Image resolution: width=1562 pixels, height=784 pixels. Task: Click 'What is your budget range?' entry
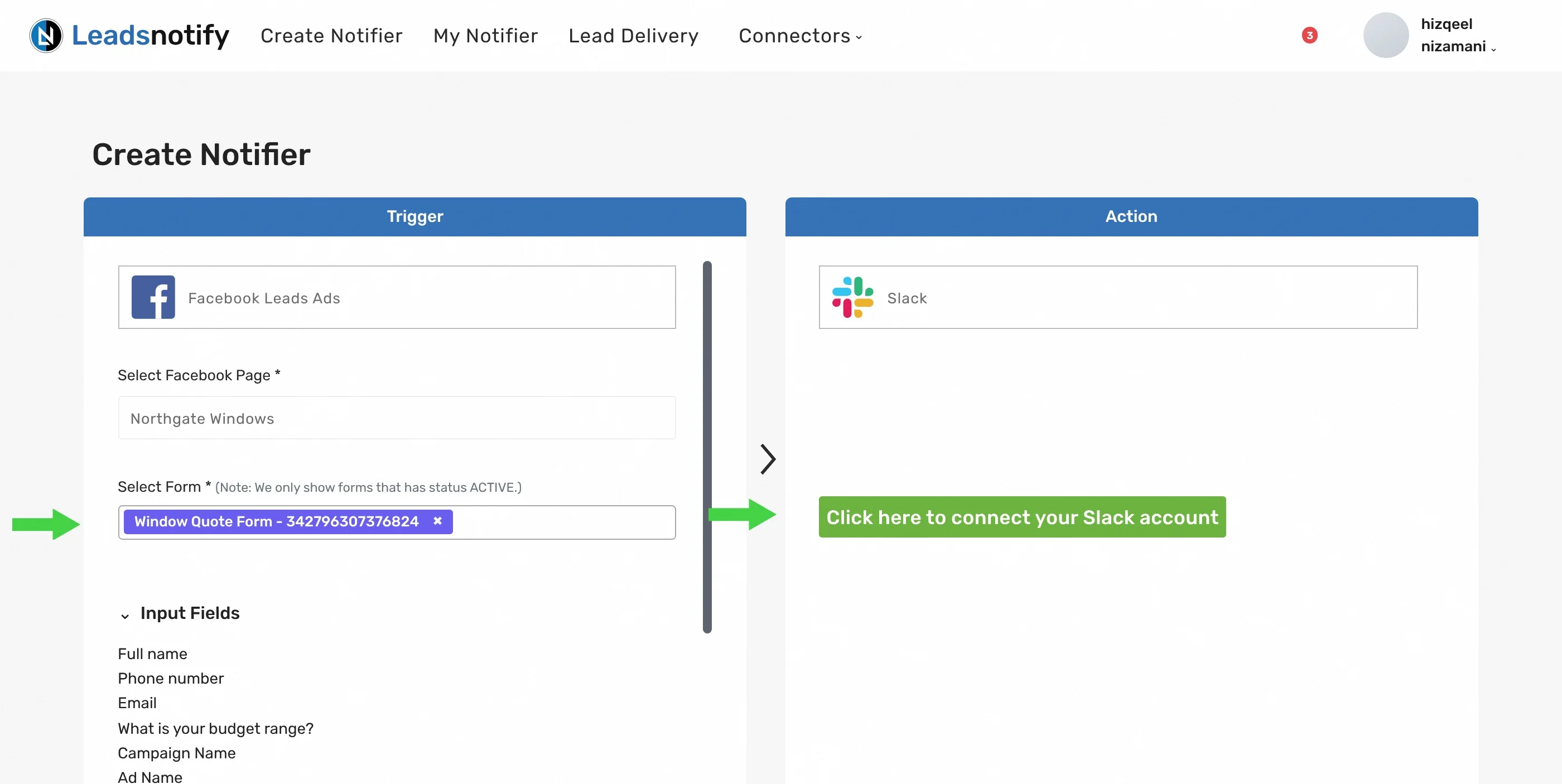[215, 728]
